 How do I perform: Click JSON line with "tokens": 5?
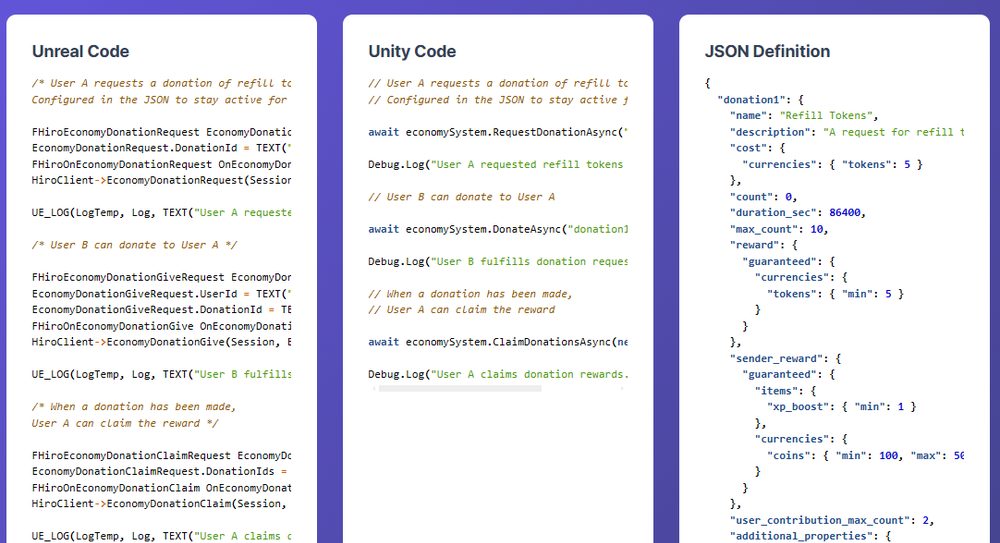tap(832, 165)
